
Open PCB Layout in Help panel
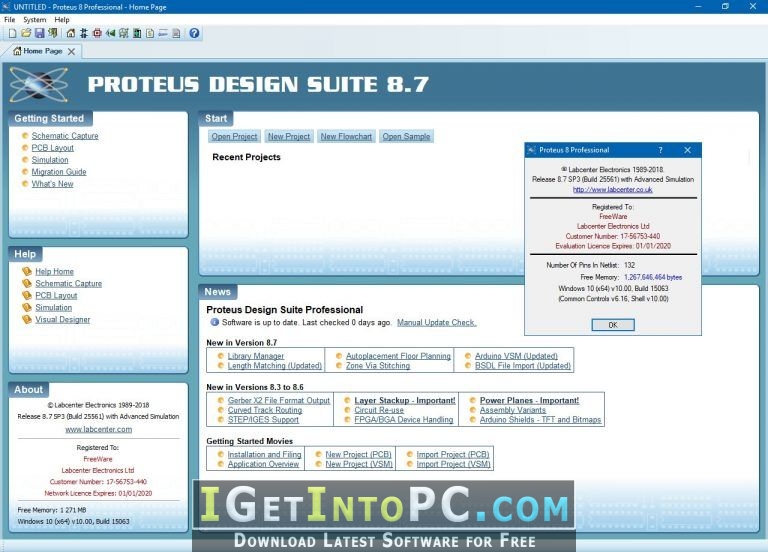tap(56, 295)
